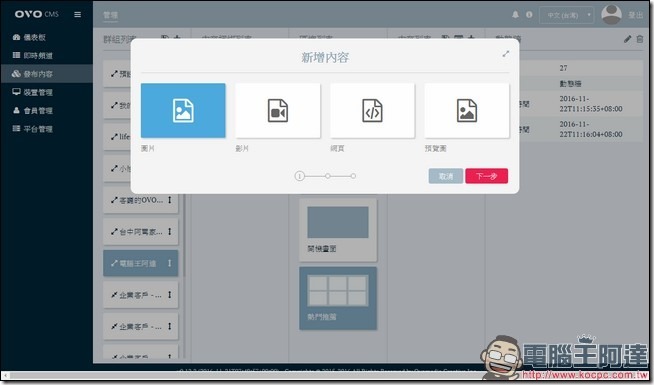Click the 取消 cancel button
Image resolution: width=654 pixels, height=385 pixels.
tap(446, 176)
